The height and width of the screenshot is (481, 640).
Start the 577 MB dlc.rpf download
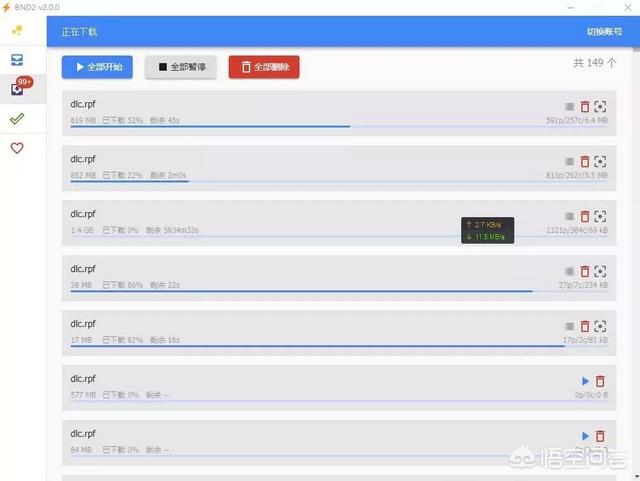coord(585,381)
